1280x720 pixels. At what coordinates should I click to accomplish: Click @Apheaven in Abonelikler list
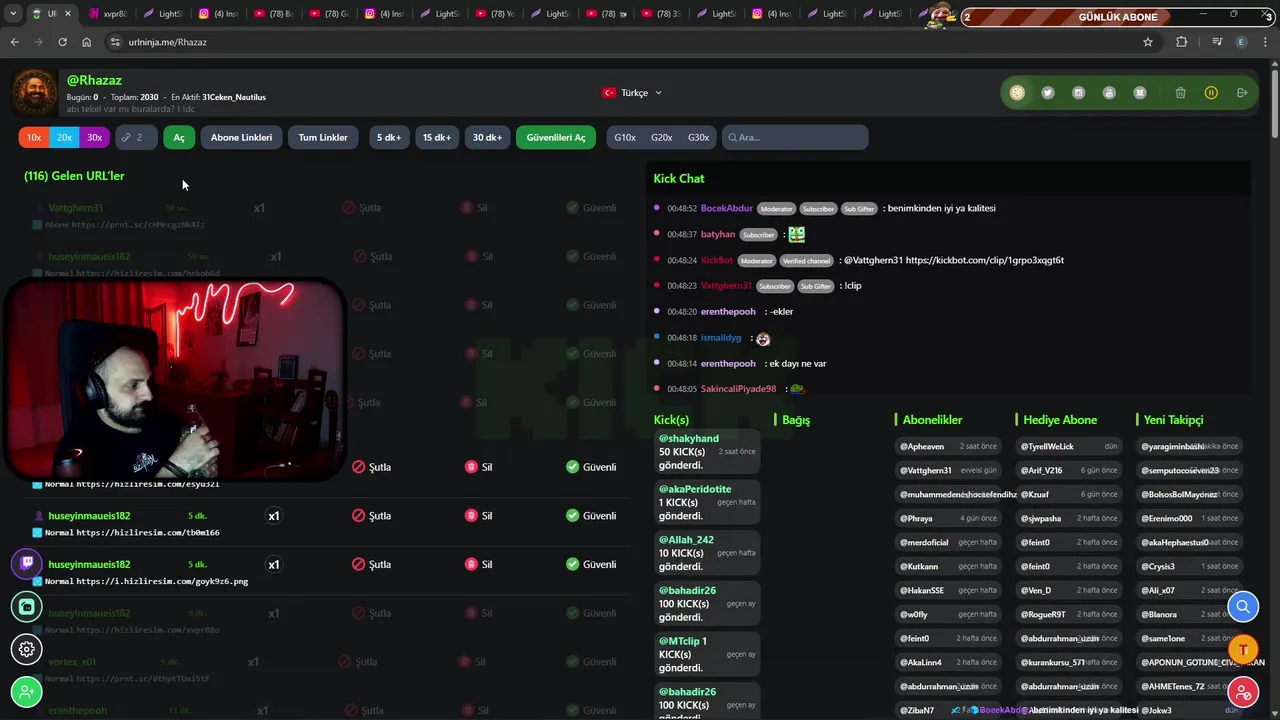coord(922,446)
